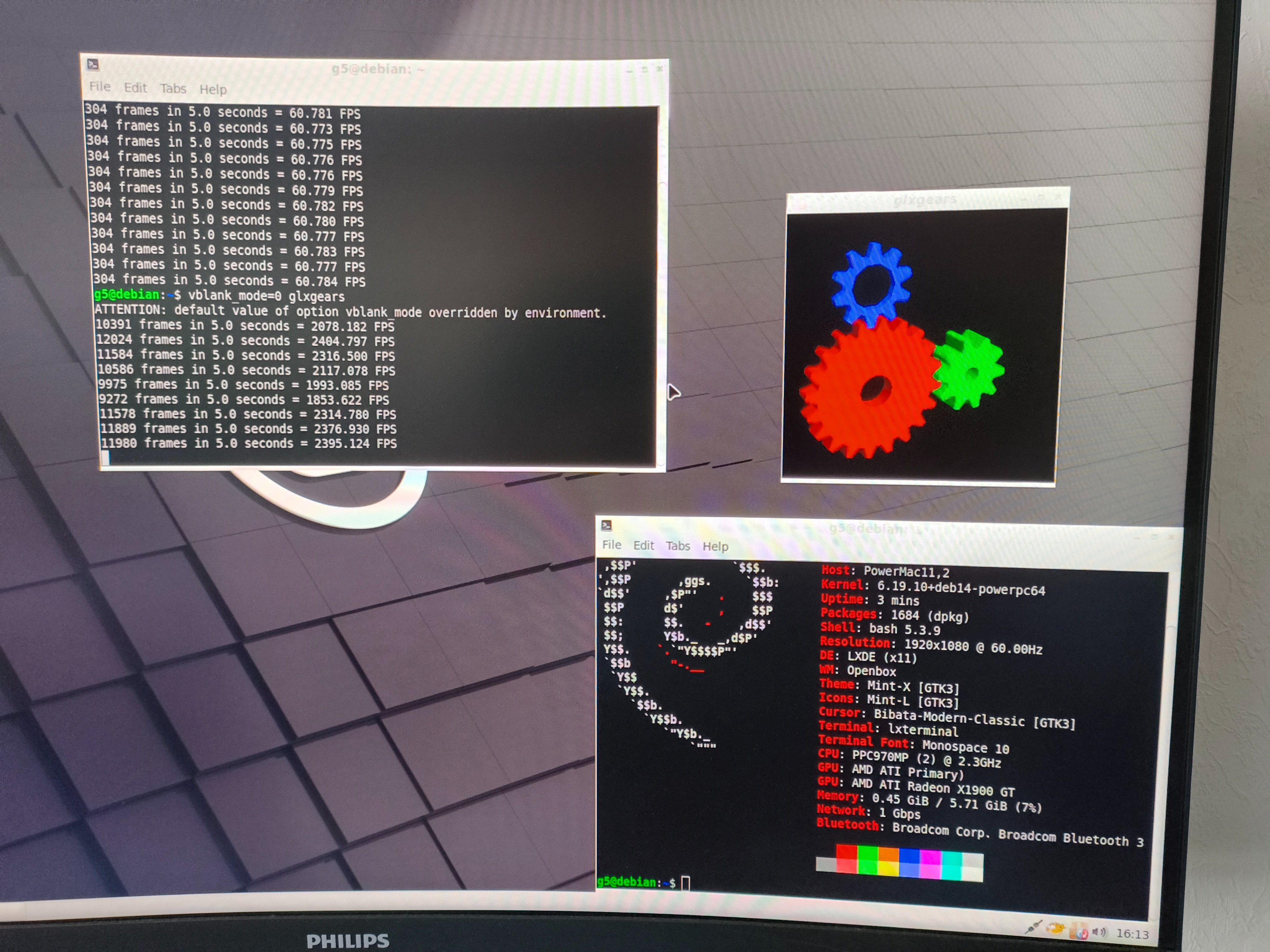Click the Kernel '6.19.10+deb14-powerpc64' line

click(933, 588)
